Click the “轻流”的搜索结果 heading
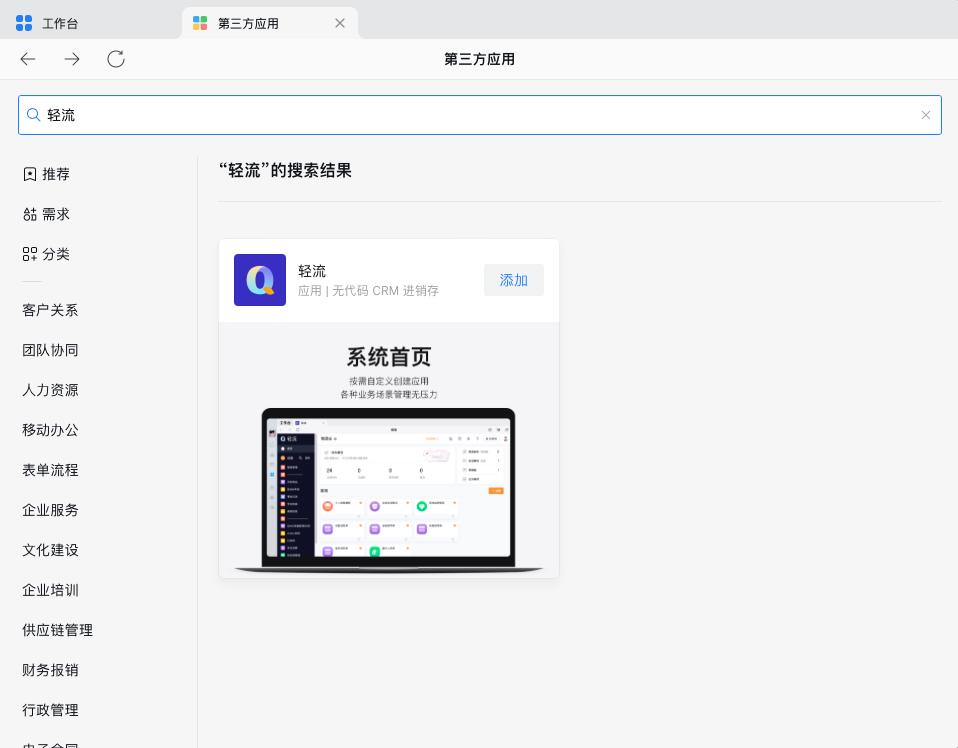Image resolution: width=958 pixels, height=748 pixels. pos(285,170)
